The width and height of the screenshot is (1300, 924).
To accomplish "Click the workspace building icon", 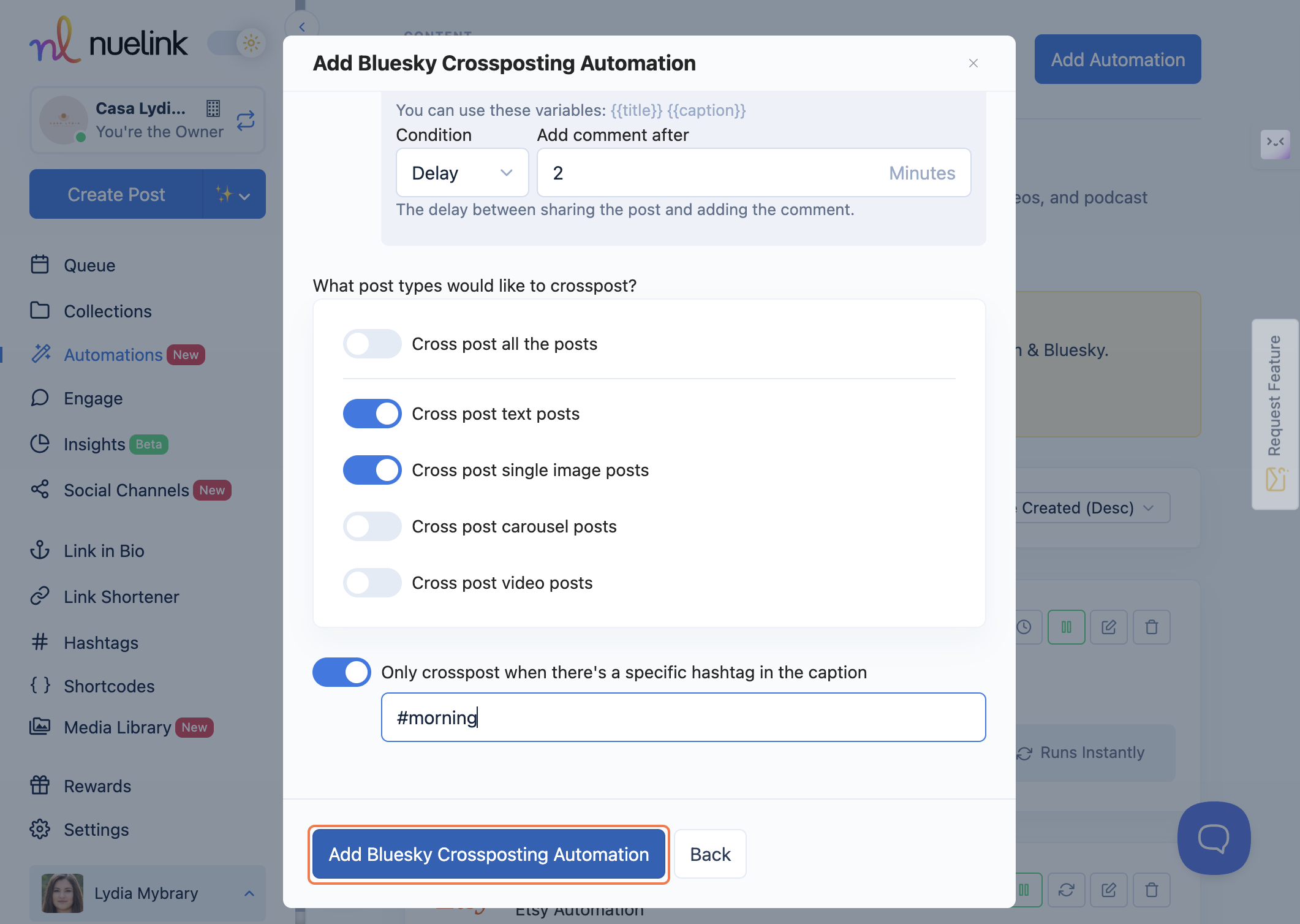I will tap(213, 108).
